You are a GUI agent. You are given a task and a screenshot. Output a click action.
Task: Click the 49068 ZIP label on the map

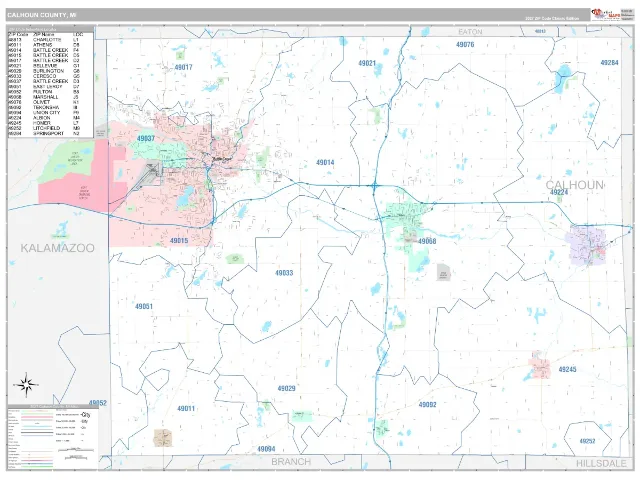(x=427, y=241)
